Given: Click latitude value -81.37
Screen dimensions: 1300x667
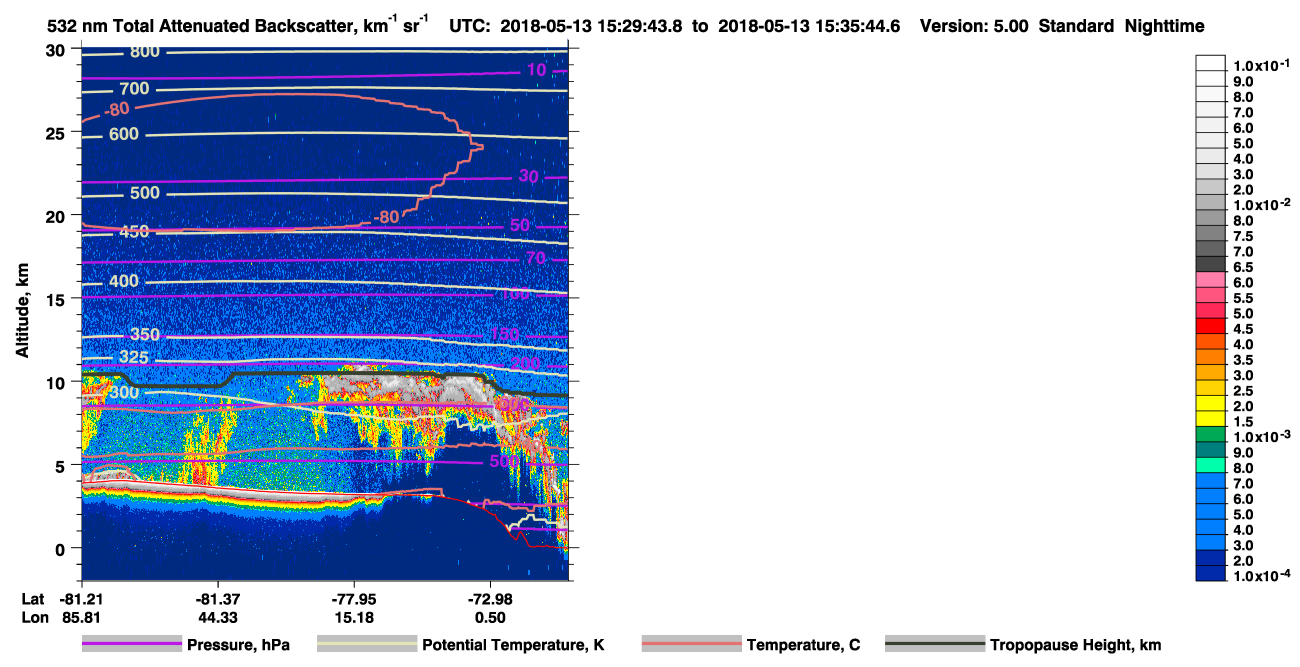Looking at the screenshot, I should click(218, 599).
